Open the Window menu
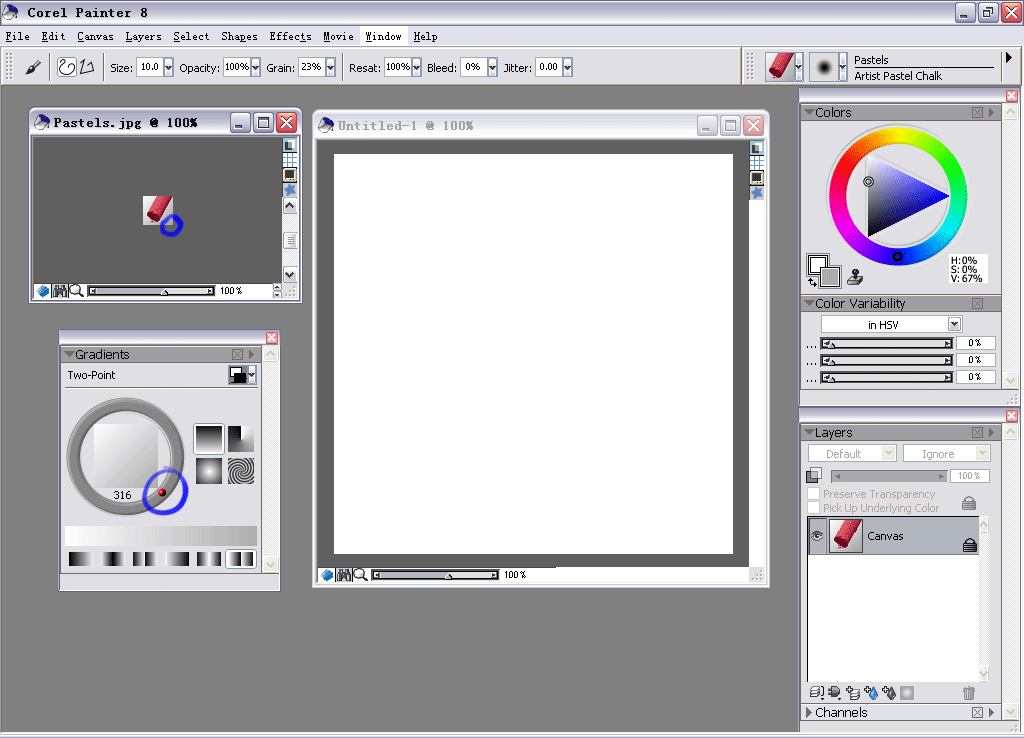Image resolution: width=1024 pixels, height=738 pixels. (x=383, y=37)
